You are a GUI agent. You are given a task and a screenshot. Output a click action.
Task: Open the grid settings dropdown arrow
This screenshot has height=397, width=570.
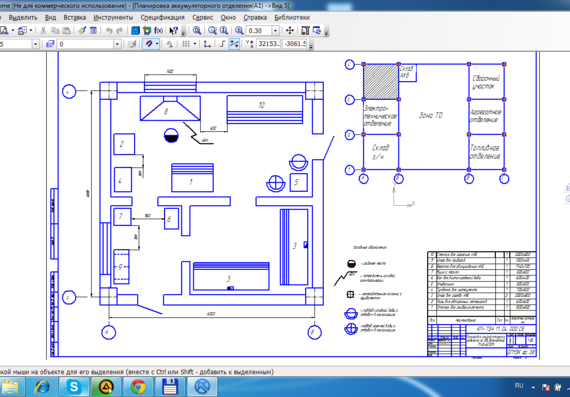tap(194, 44)
